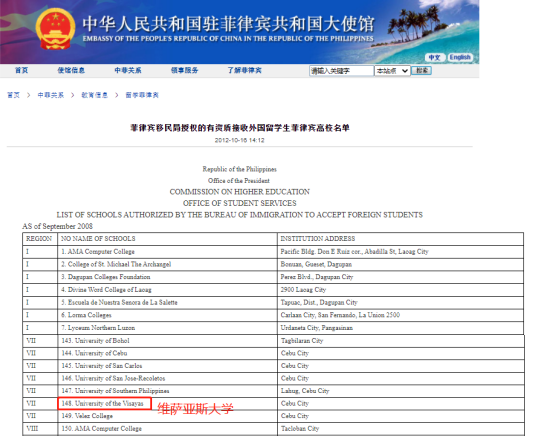Click the Chinese national emblem logo
The height and width of the screenshot is (437, 548).
55,29
